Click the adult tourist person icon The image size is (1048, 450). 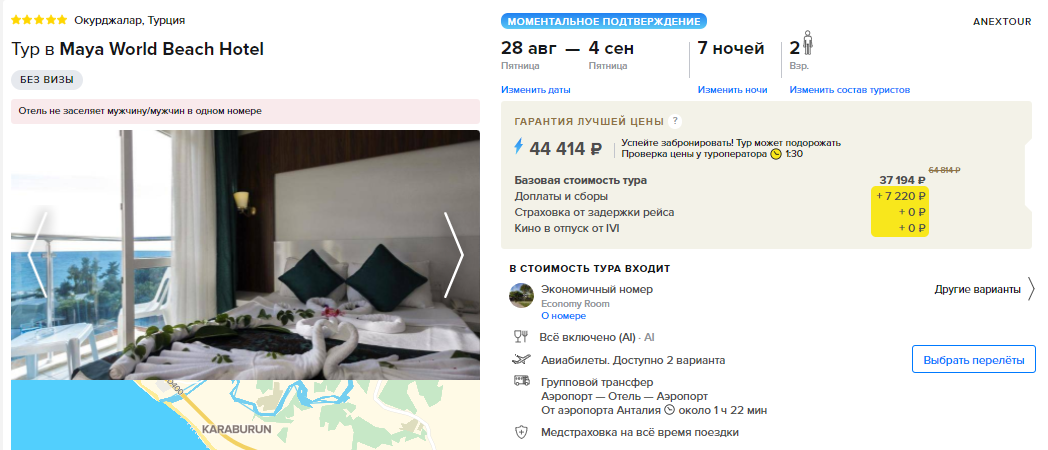807,44
